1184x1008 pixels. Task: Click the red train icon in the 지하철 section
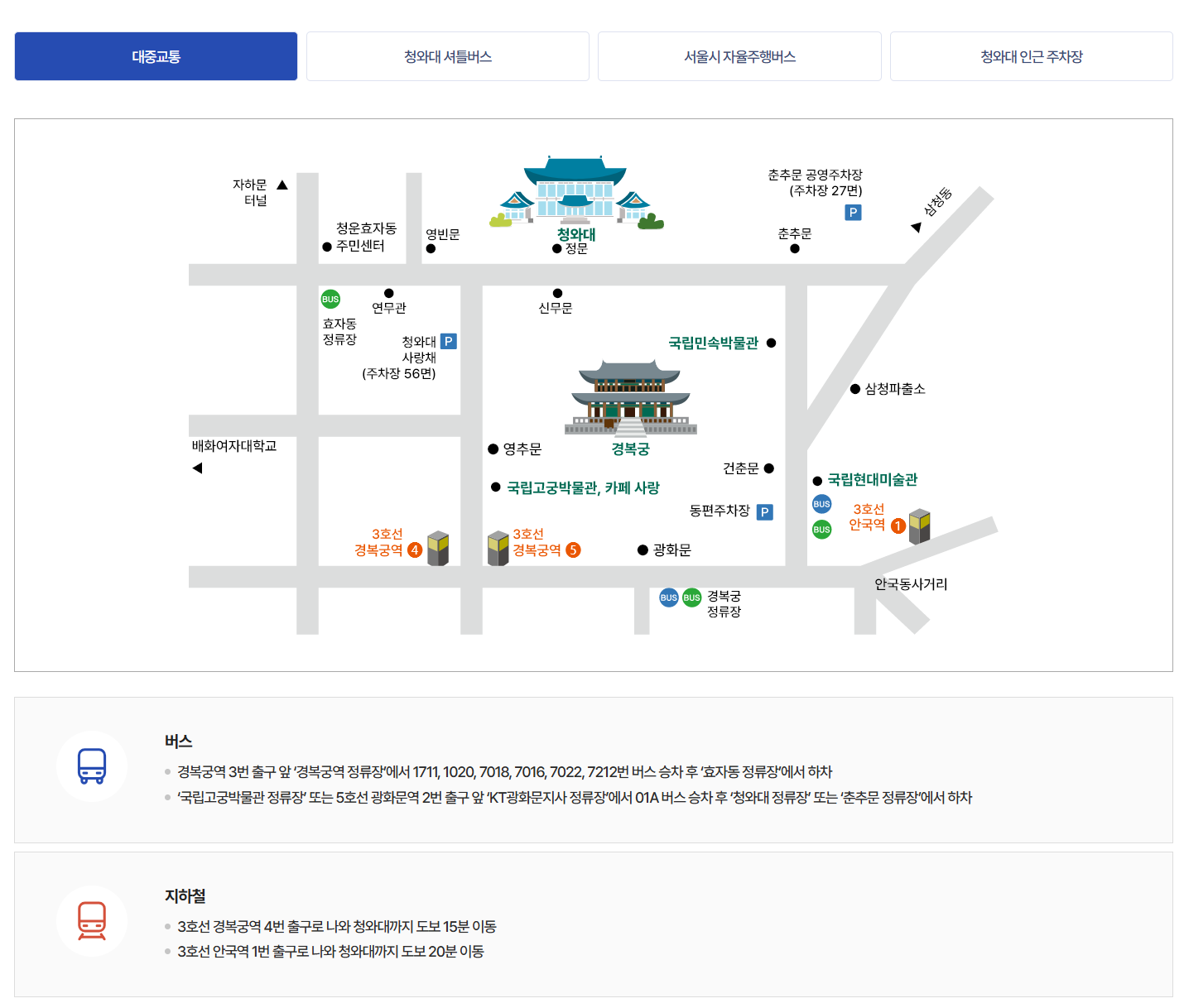click(91, 920)
